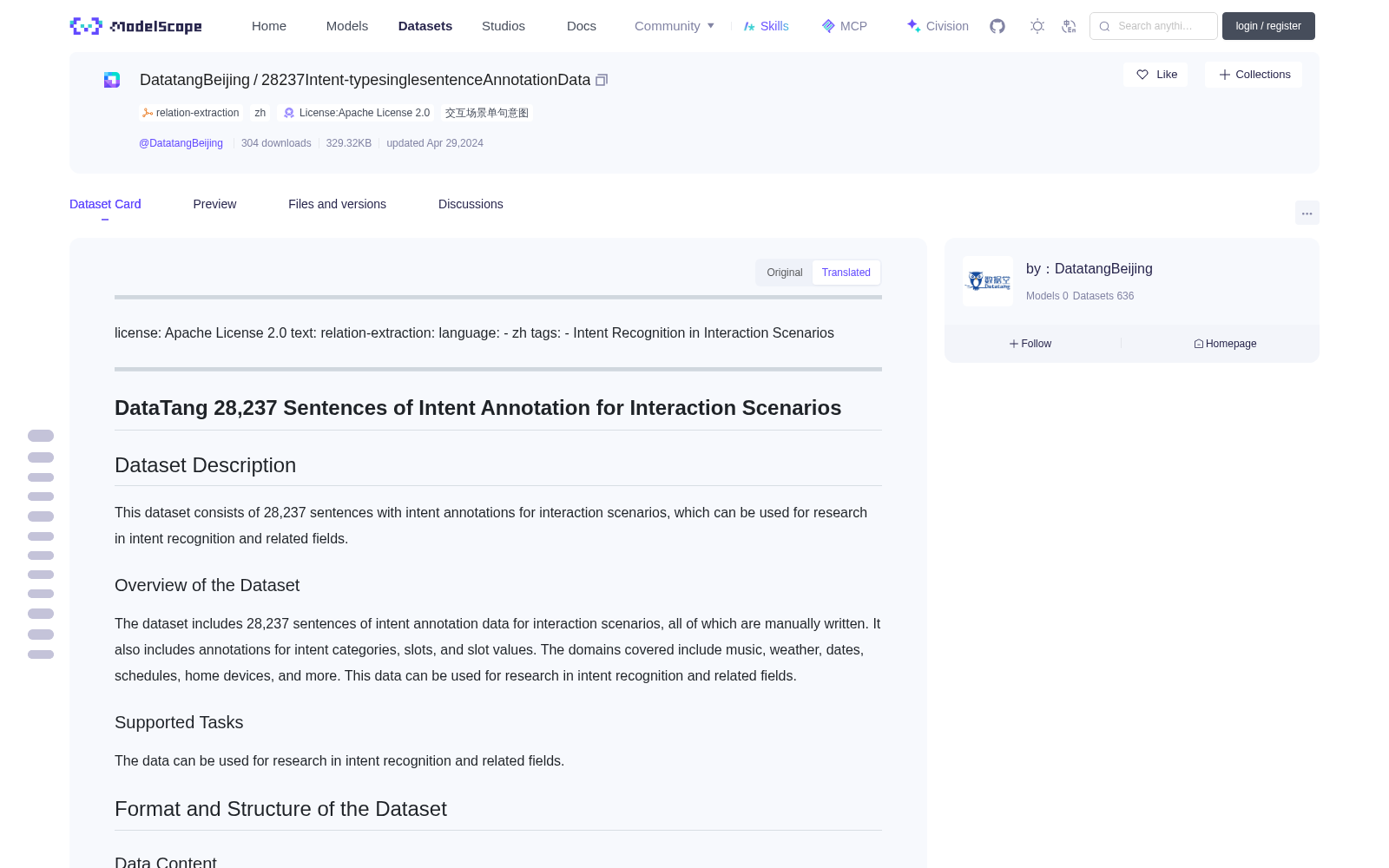
Task: Click the dataset cube icon beside the title
Action: click(x=112, y=80)
